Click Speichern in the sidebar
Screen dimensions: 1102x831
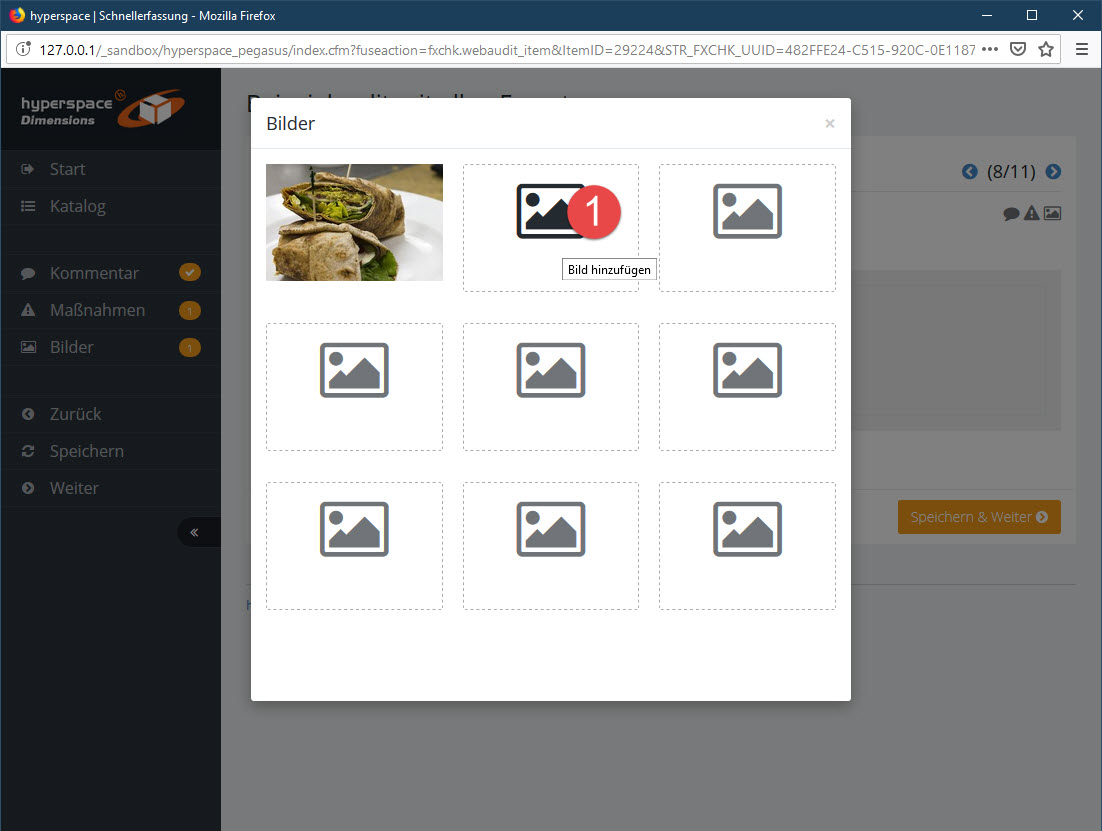pyautogui.click(x=86, y=451)
